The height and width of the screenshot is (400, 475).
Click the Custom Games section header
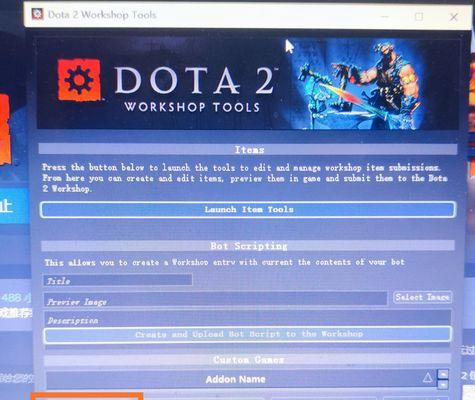pyautogui.click(x=248, y=360)
